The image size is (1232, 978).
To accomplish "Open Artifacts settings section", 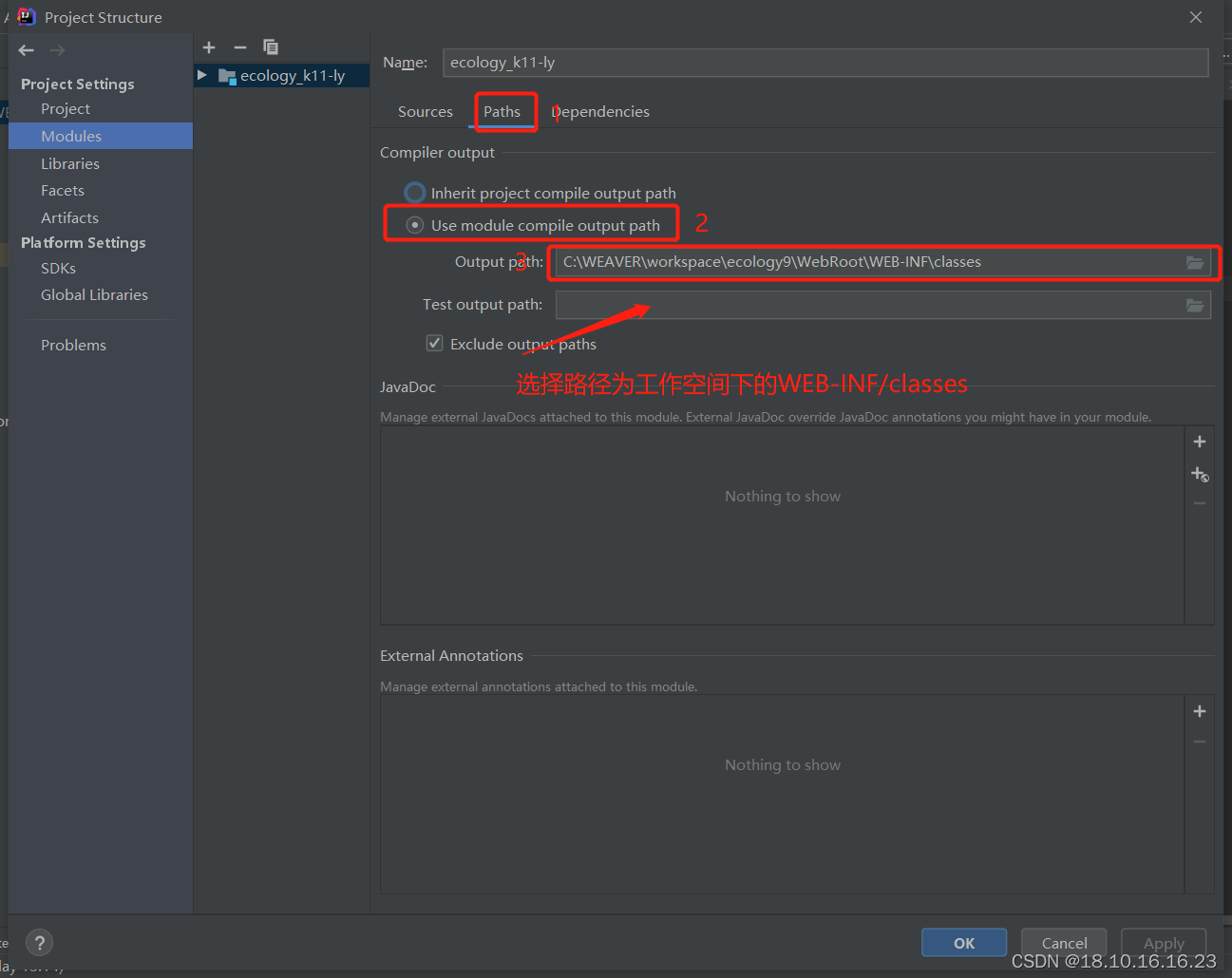I will pyautogui.click(x=69, y=217).
